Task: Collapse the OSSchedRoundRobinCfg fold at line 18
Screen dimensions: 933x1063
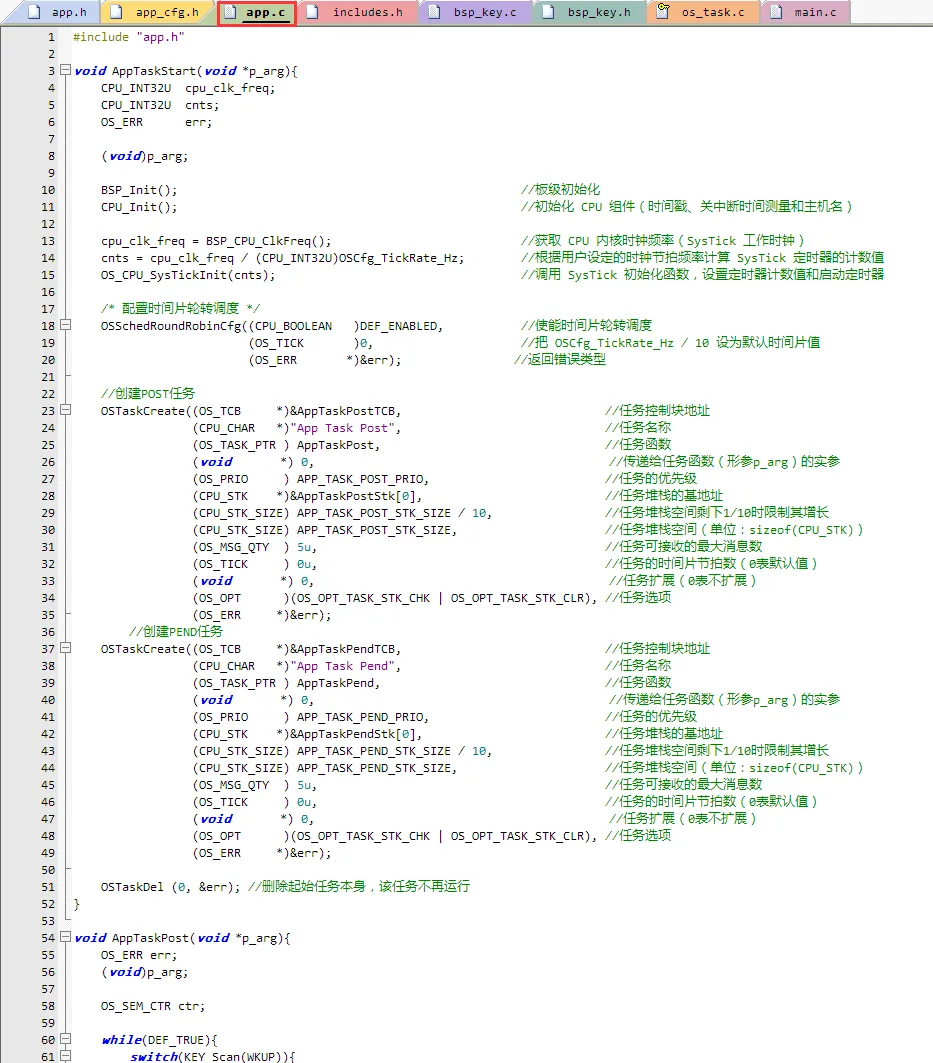Action: [66, 326]
